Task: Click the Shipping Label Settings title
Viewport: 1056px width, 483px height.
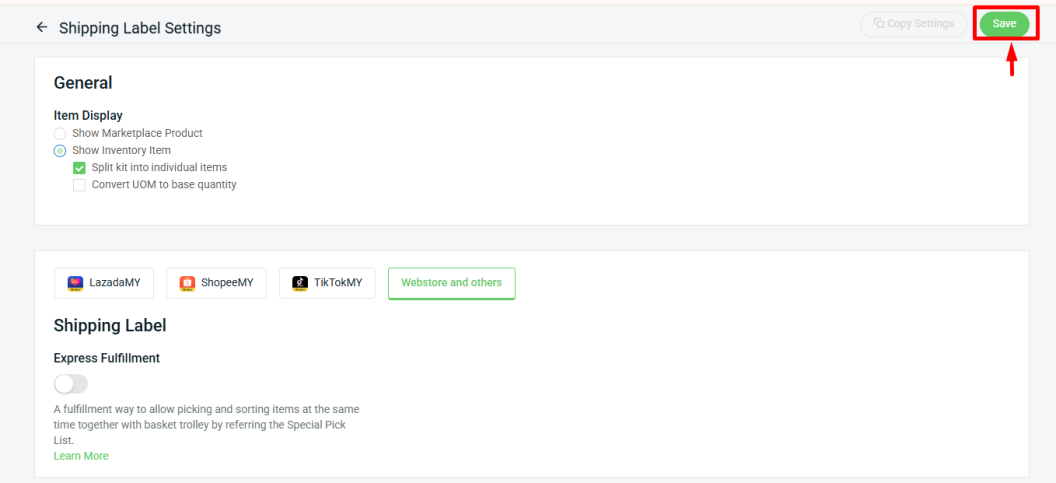Action: (140, 28)
